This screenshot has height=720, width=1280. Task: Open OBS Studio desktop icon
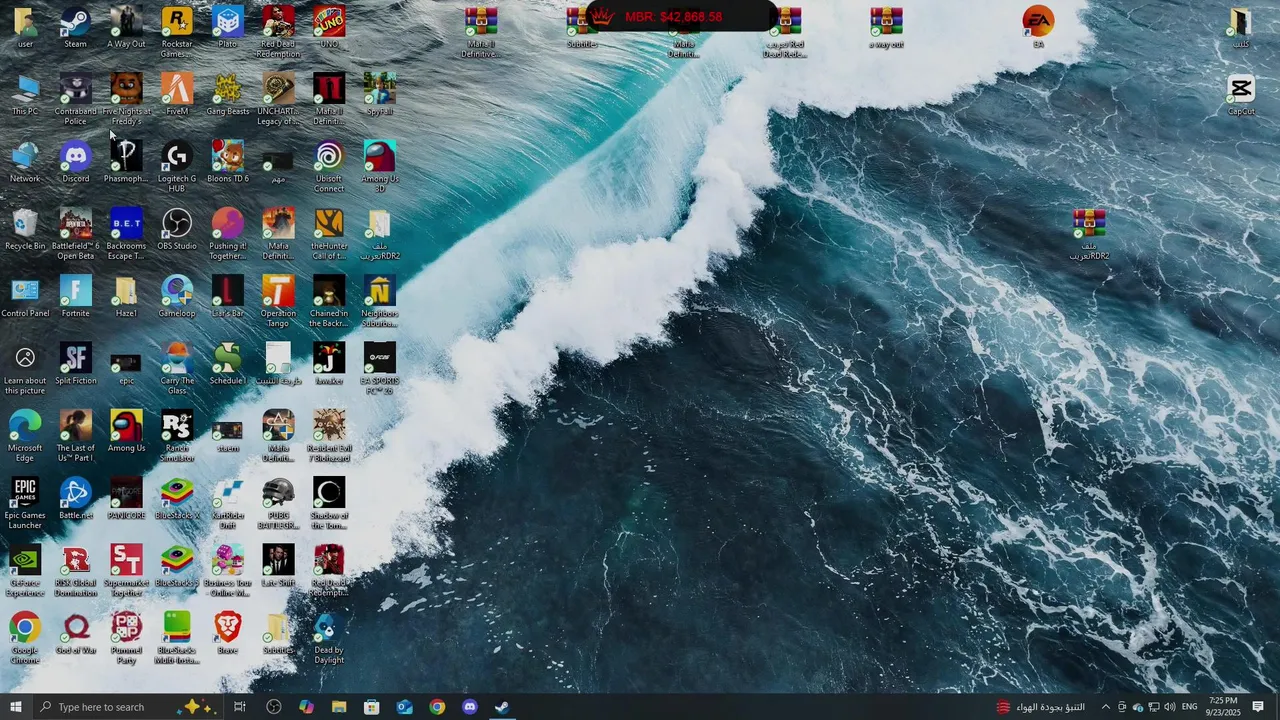tap(177, 229)
